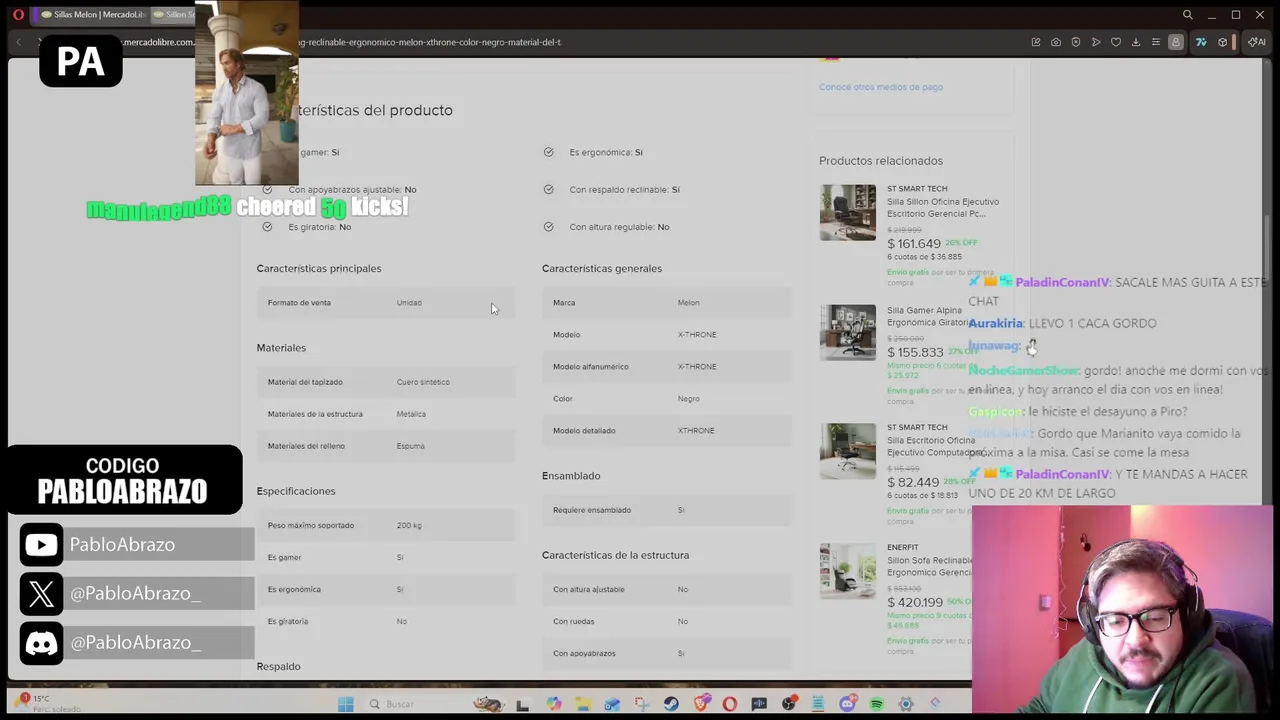This screenshot has width=1280, height=720.
Task: Click the address bar URL field
Action: (x=430, y=42)
